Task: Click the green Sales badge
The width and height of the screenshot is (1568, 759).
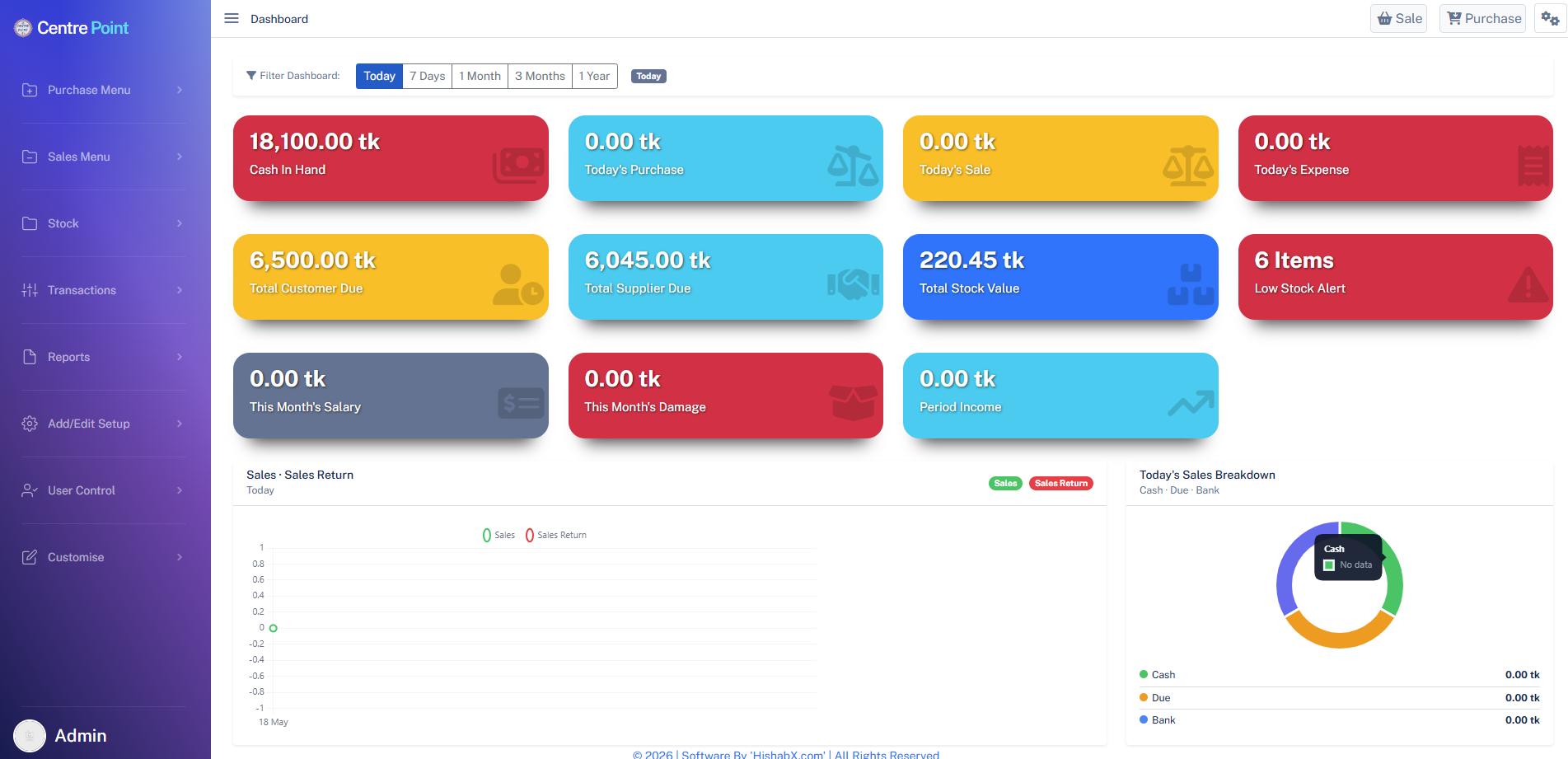Action: pyautogui.click(x=1005, y=483)
